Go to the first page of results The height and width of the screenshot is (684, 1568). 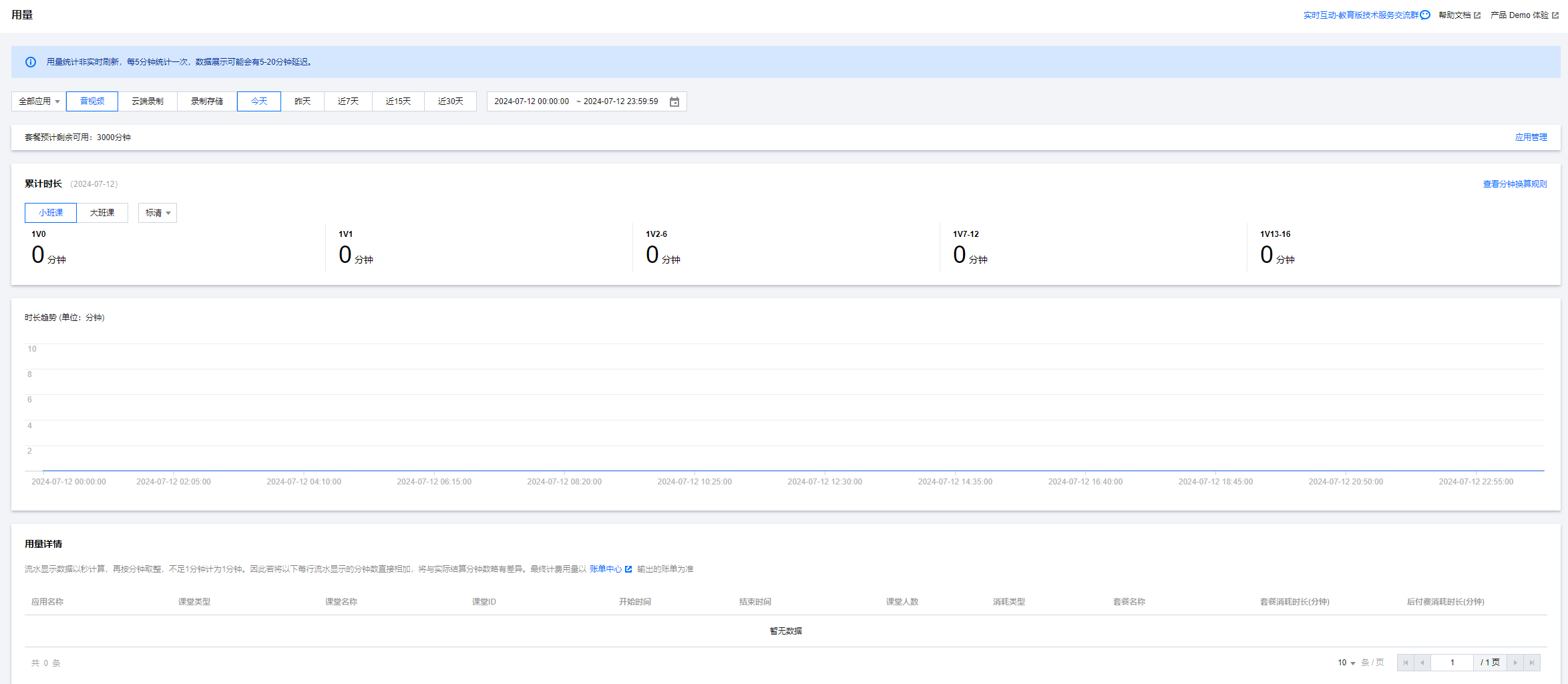pyautogui.click(x=1406, y=663)
